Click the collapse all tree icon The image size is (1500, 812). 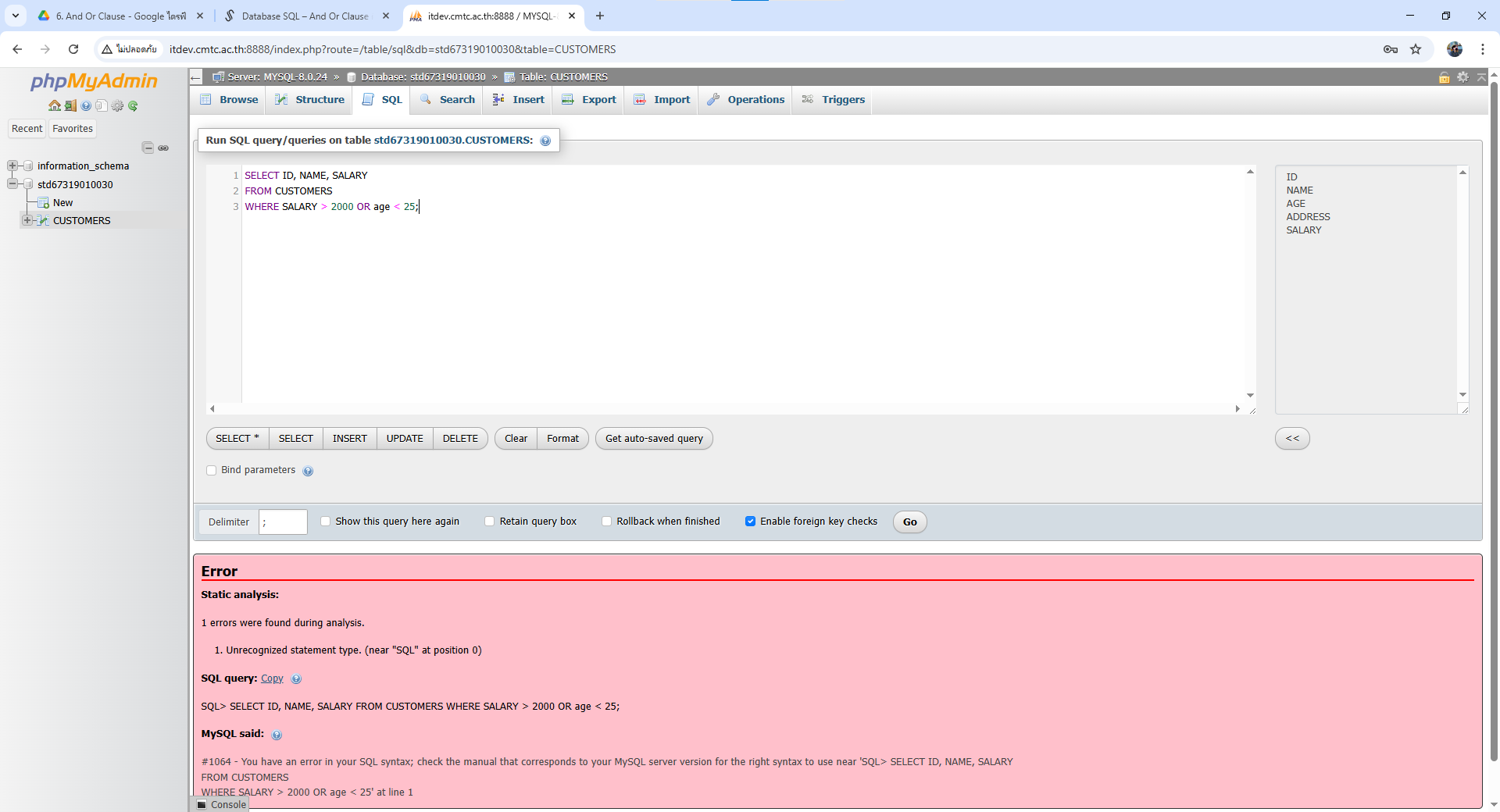tap(148, 148)
